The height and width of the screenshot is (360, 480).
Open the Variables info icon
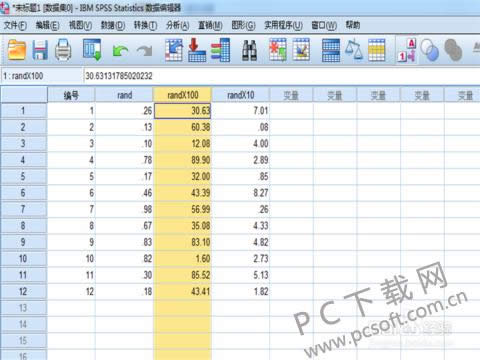[220, 50]
